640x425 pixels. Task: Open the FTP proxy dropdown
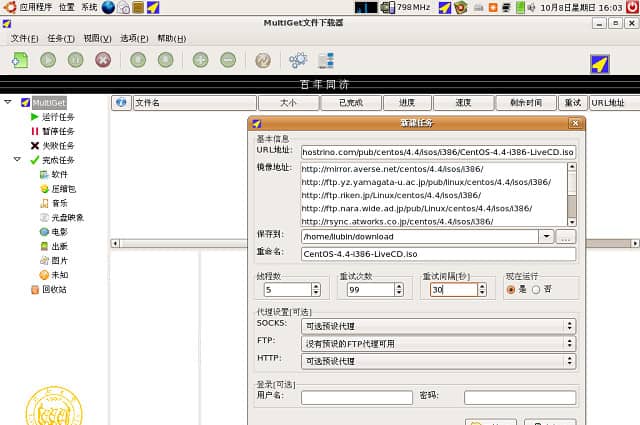439,344
